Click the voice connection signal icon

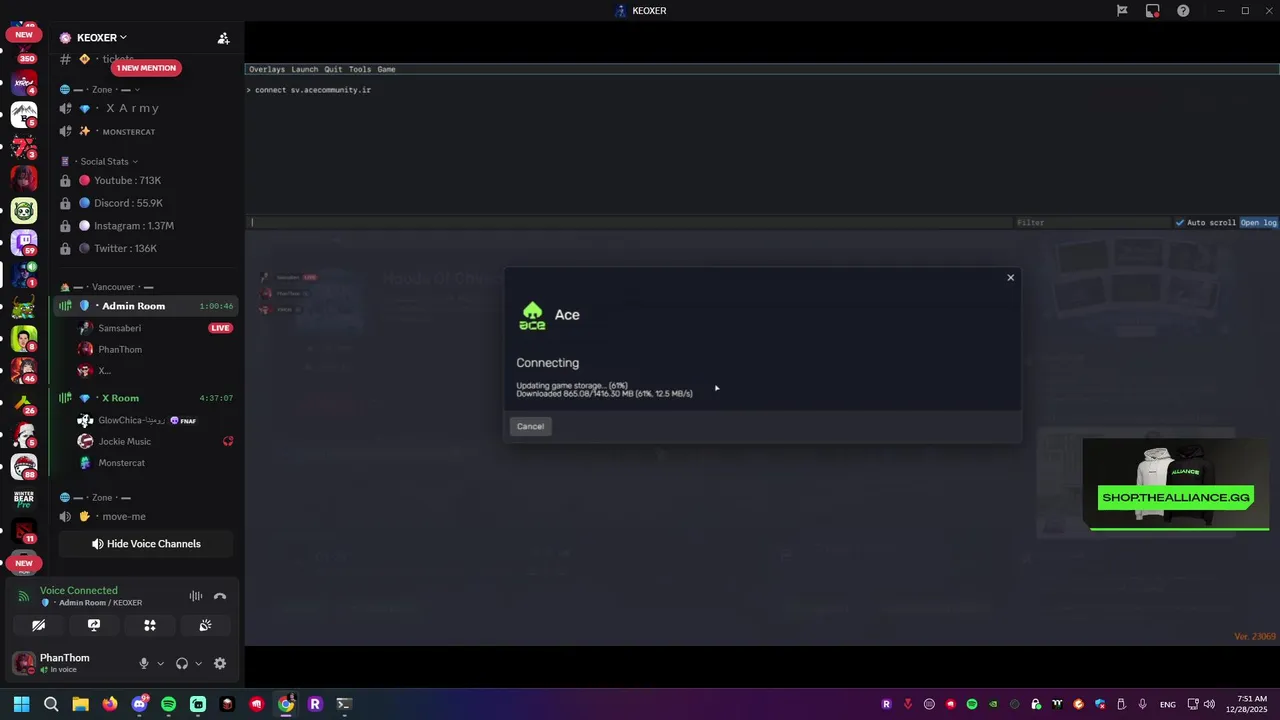click(24, 596)
